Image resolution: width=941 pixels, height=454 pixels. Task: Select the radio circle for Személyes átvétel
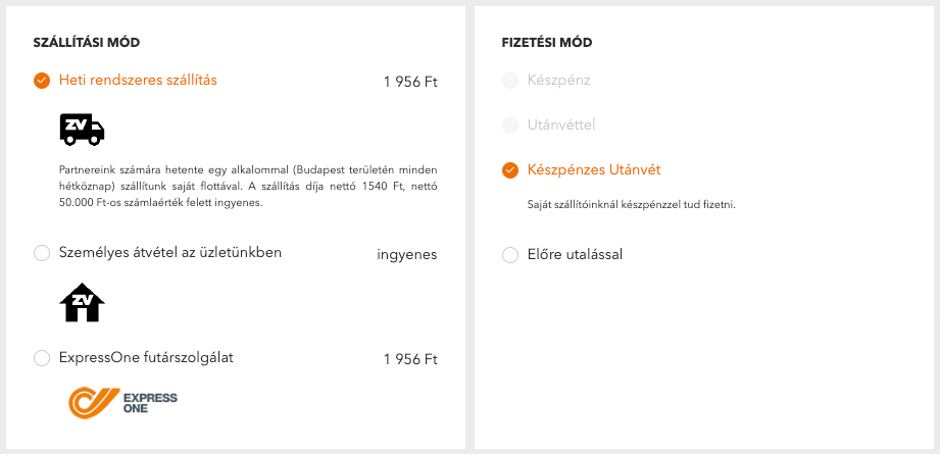point(41,253)
